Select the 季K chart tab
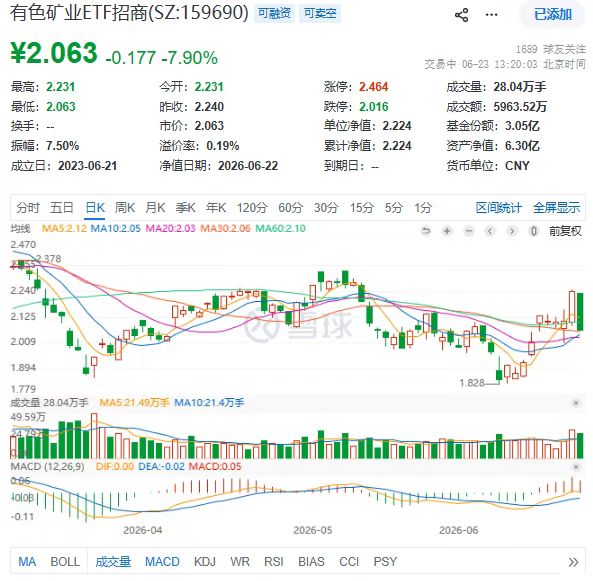The height and width of the screenshot is (581, 593). [185, 208]
